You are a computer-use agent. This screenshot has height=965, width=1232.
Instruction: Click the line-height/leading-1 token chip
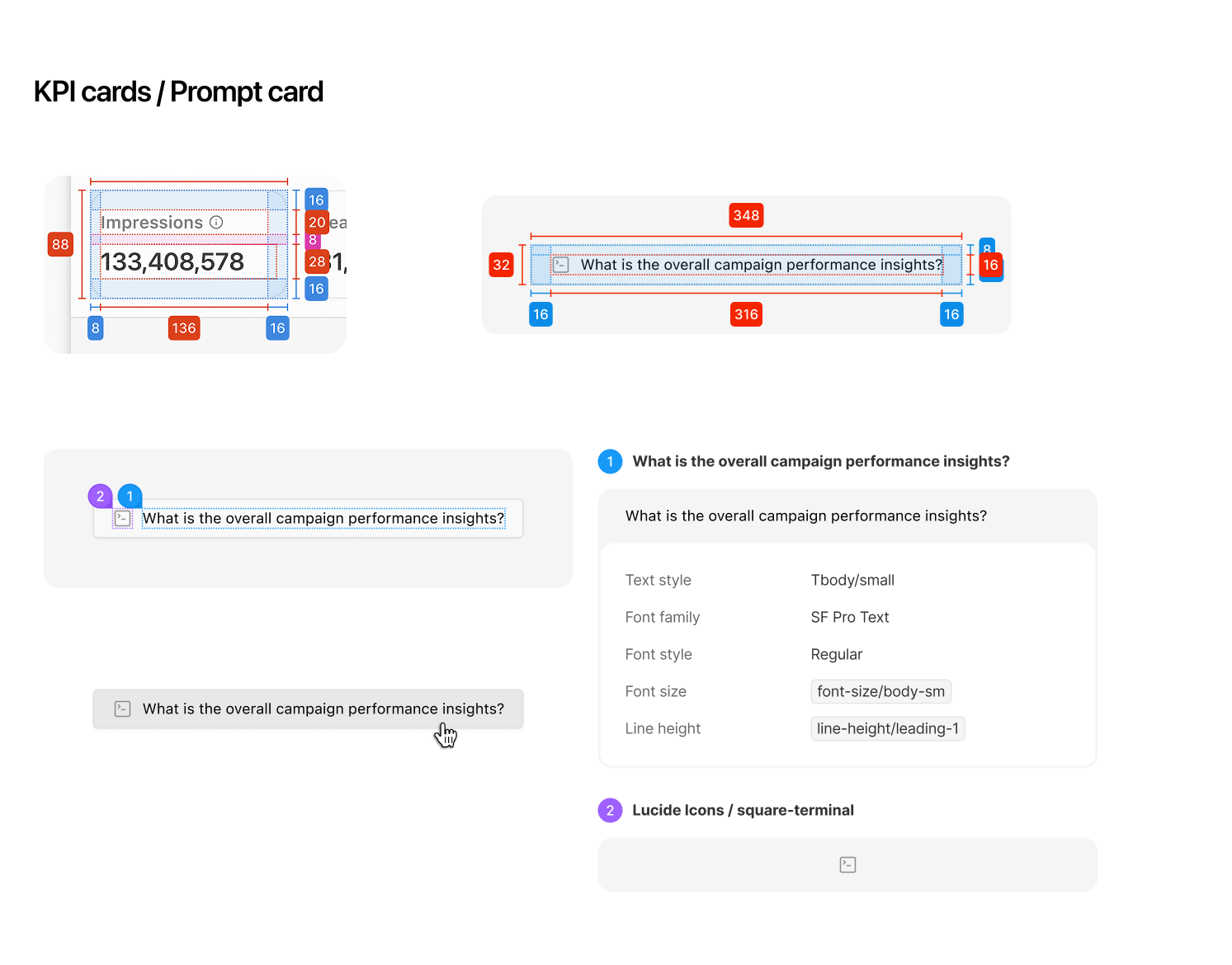click(887, 728)
